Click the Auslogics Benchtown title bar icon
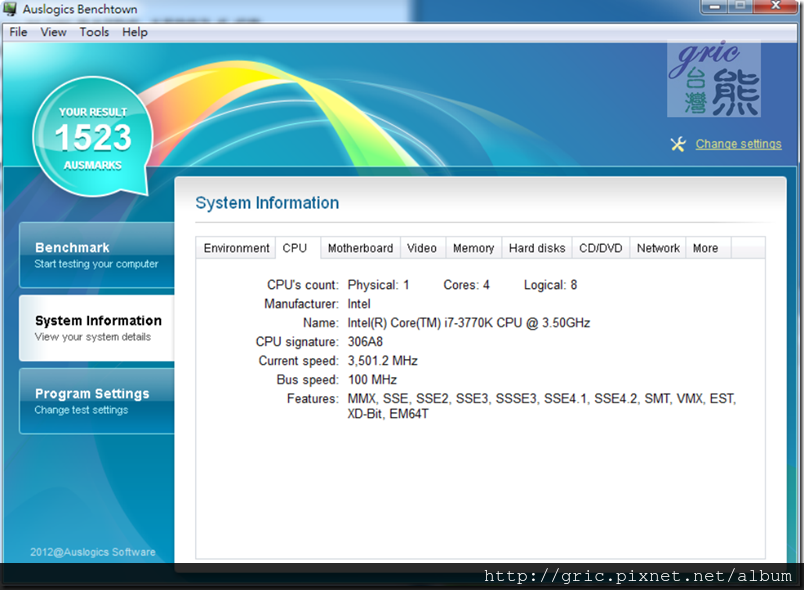This screenshot has height=590, width=804. tap(10, 9)
